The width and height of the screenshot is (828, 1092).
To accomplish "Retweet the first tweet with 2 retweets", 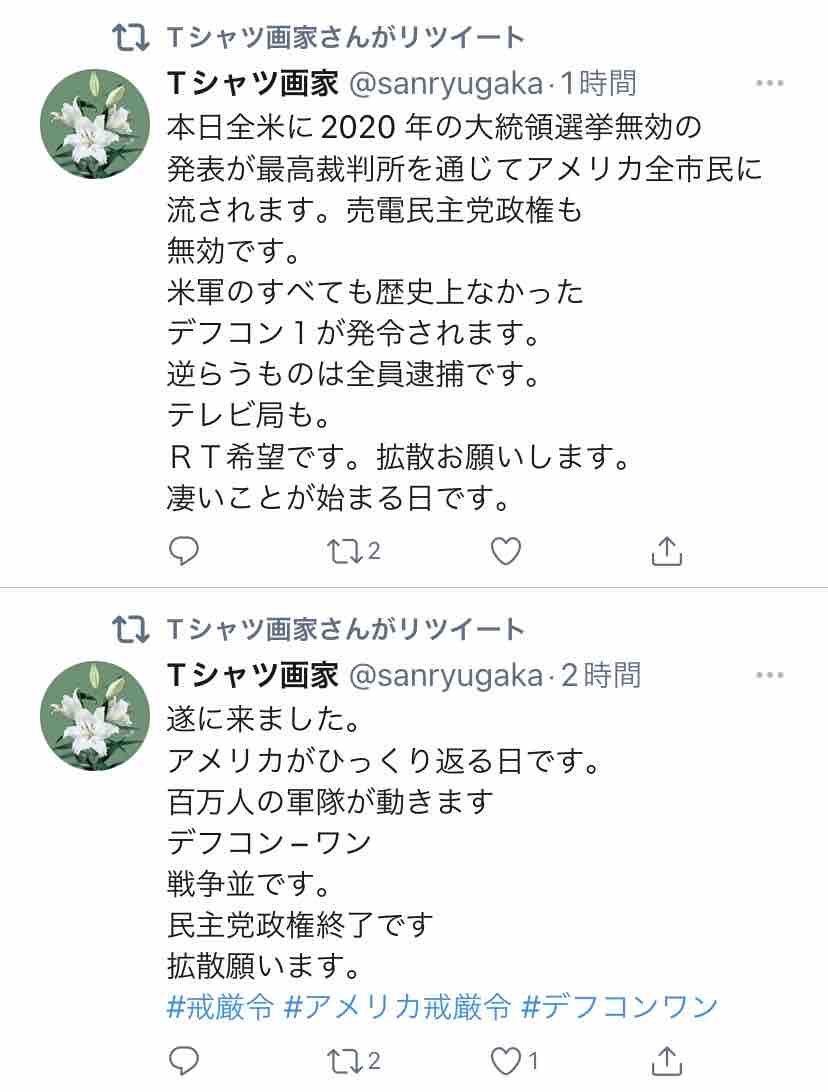I will [x=345, y=550].
